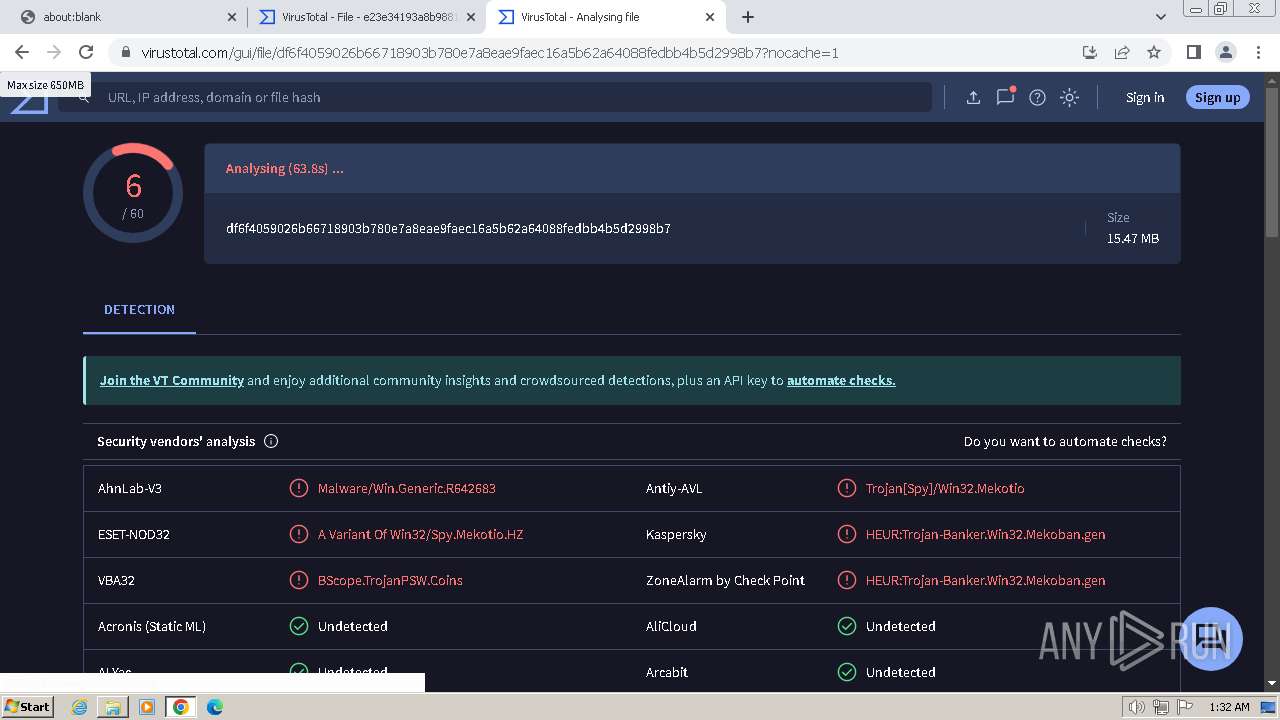Click Do you want to automate checks?

pos(1065,441)
